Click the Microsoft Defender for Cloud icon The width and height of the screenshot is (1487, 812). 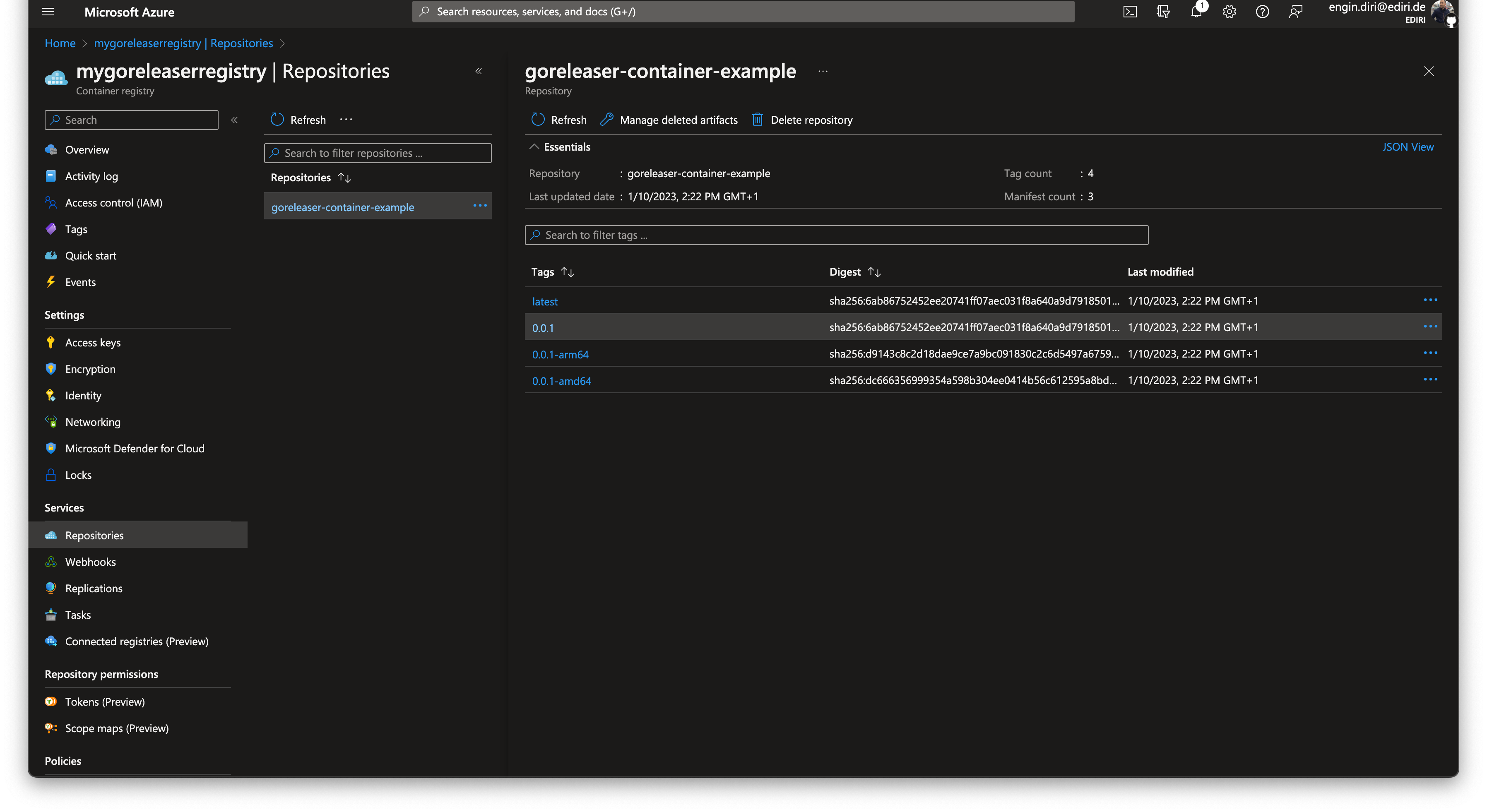click(x=51, y=448)
